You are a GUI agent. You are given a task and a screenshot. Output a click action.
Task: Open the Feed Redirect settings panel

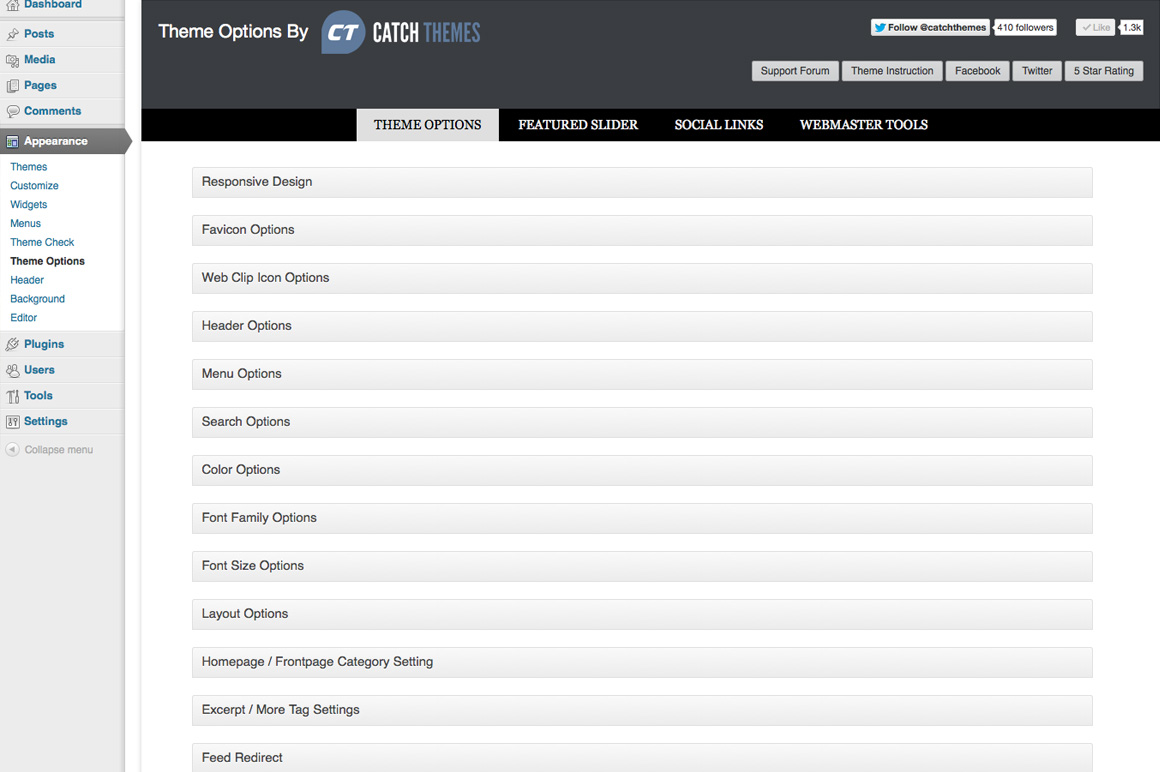(641, 757)
